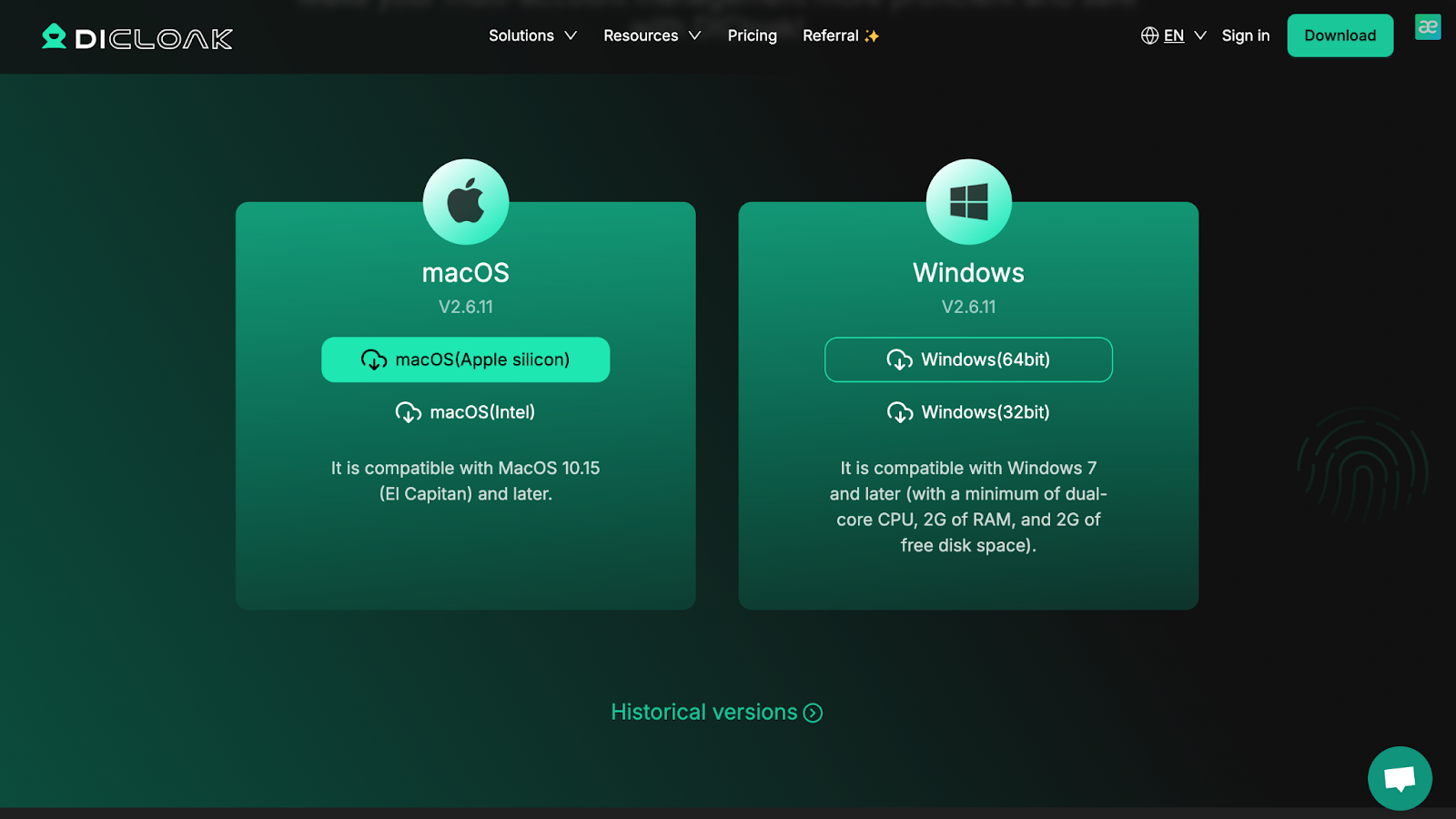Screen dimensions: 1456x819
Task: Open the live chat widget
Action: click(1400, 778)
